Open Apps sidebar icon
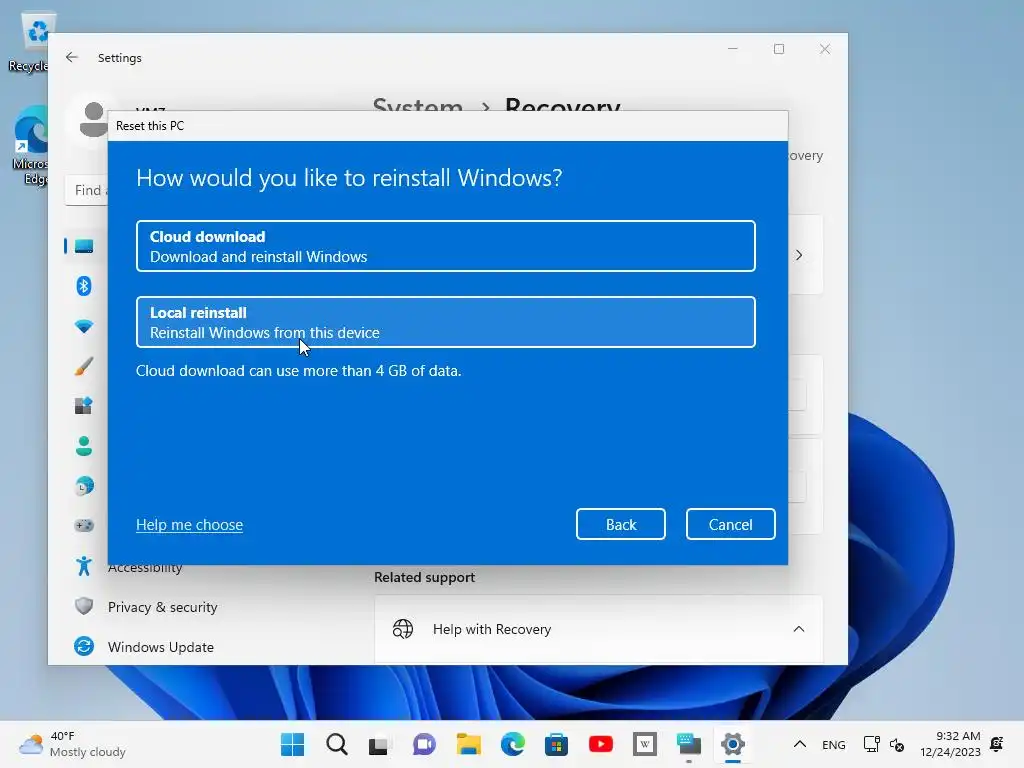Image resolution: width=1024 pixels, height=768 pixels. click(84, 406)
